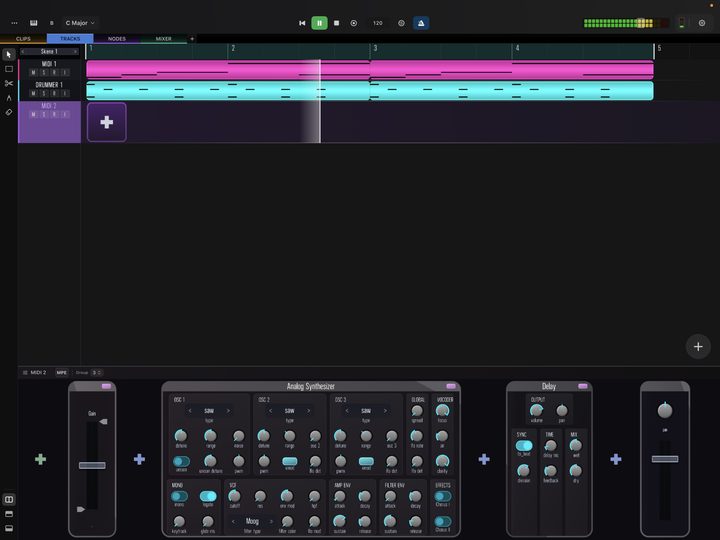720x540 pixels.
Task: Click the 120 tempo field
Action: click(x=378, y=23)
